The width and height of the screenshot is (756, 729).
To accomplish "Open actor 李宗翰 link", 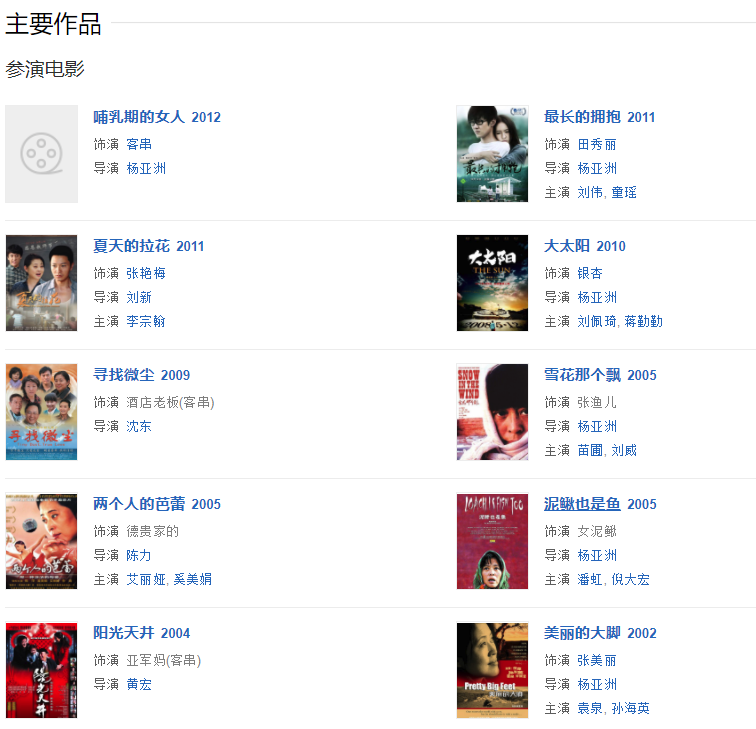I will (146, 321).
